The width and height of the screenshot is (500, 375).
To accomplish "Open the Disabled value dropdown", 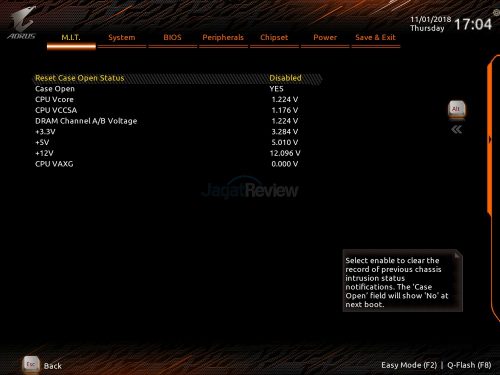I will pos(285,78).
